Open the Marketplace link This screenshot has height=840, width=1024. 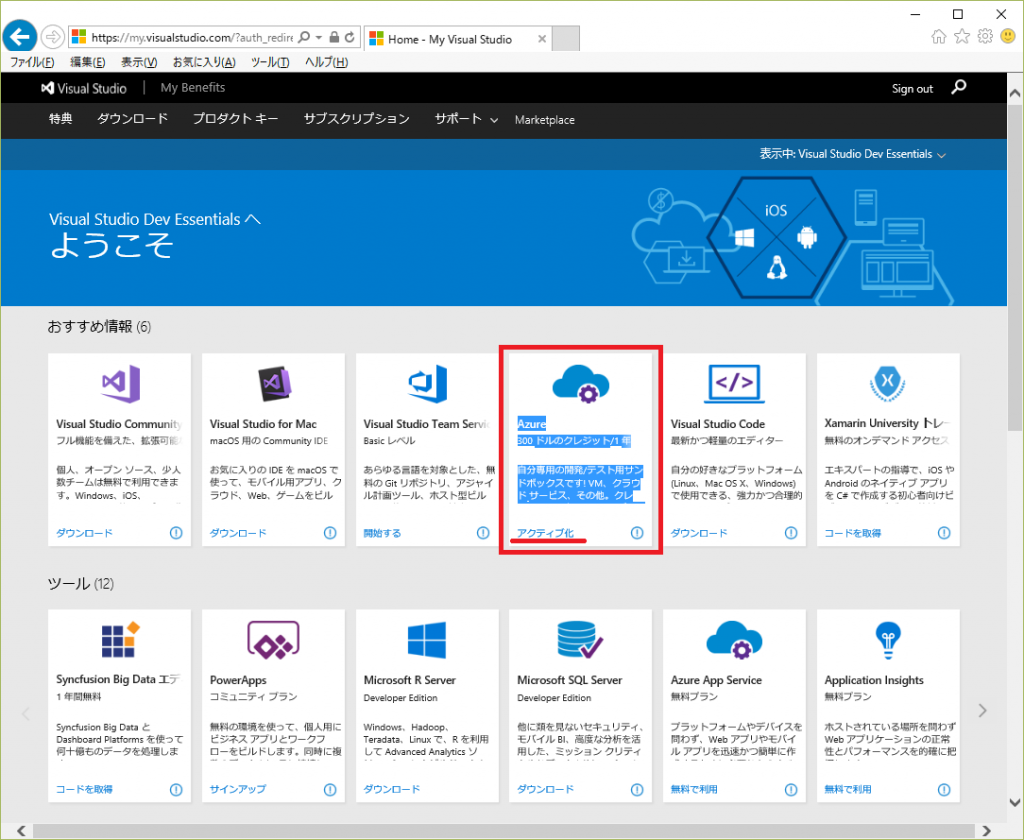coord(545,120)
